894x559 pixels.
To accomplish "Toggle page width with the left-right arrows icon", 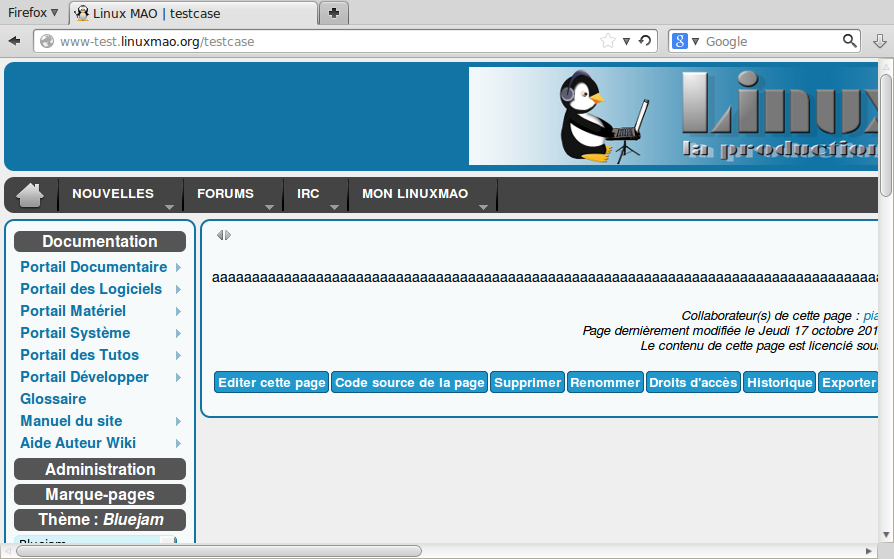I will (224, 235).
